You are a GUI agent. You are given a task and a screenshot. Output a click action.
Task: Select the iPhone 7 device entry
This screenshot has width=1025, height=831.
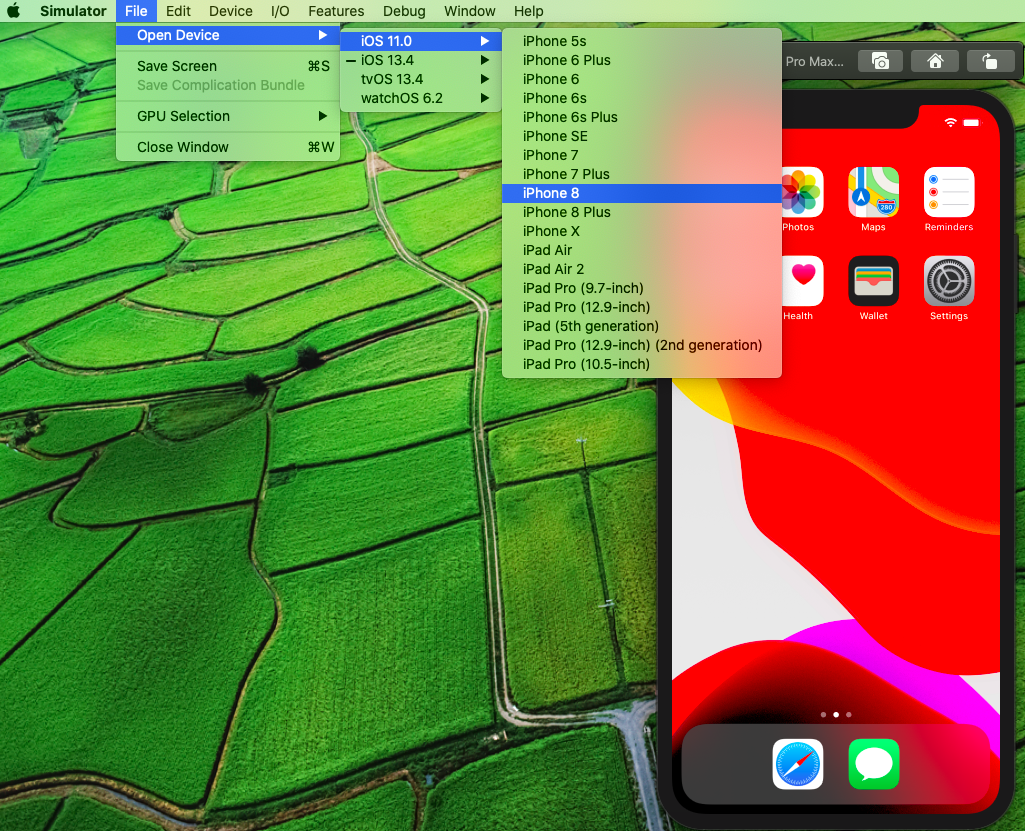641,155
